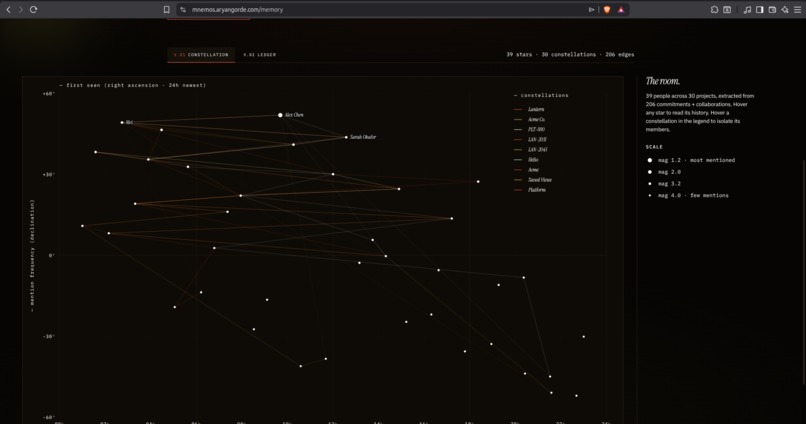
Task: Open the extensions puzzle icon
Action: coord(715,9)
